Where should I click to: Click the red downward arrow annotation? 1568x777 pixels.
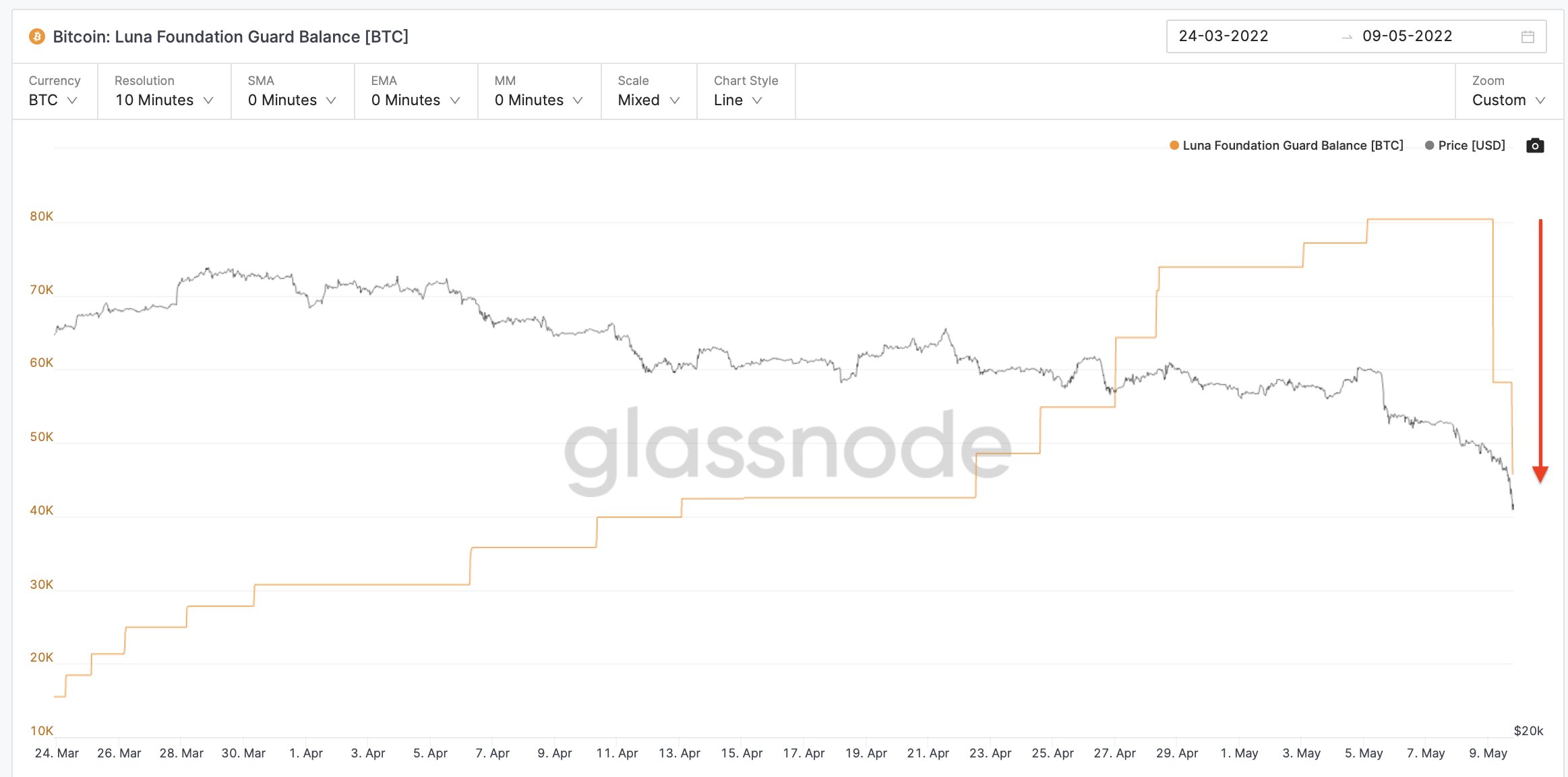pyautogui.click(x=1540, y=351)
